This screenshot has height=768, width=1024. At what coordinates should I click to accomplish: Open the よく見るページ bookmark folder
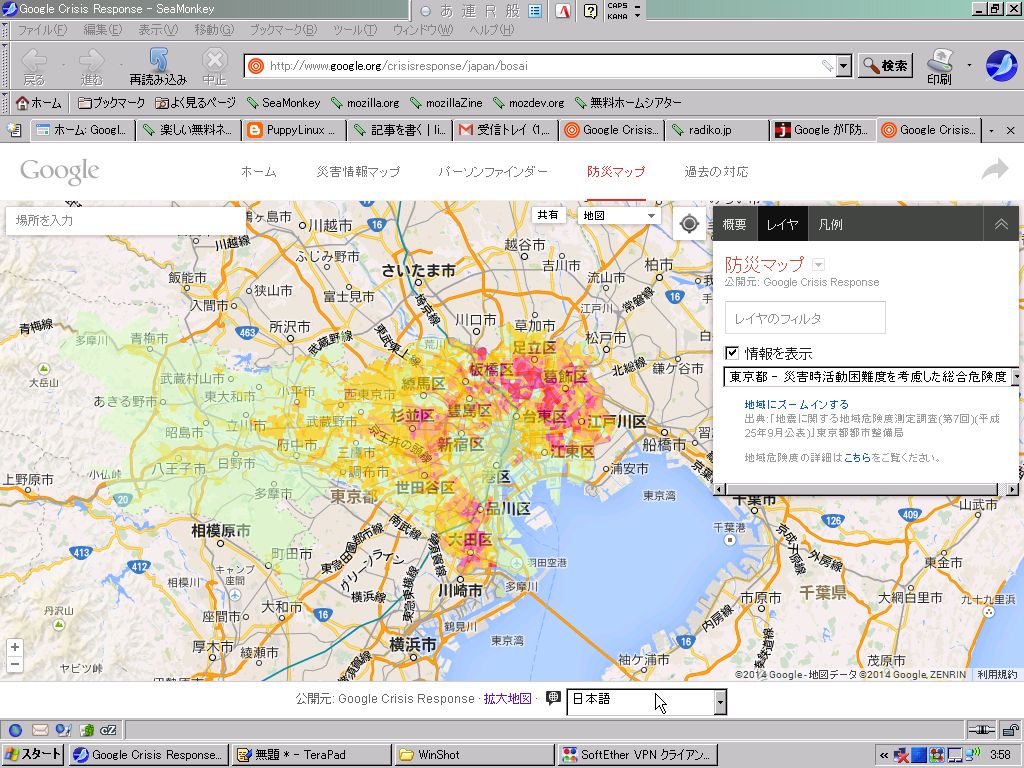pos(195,103)
